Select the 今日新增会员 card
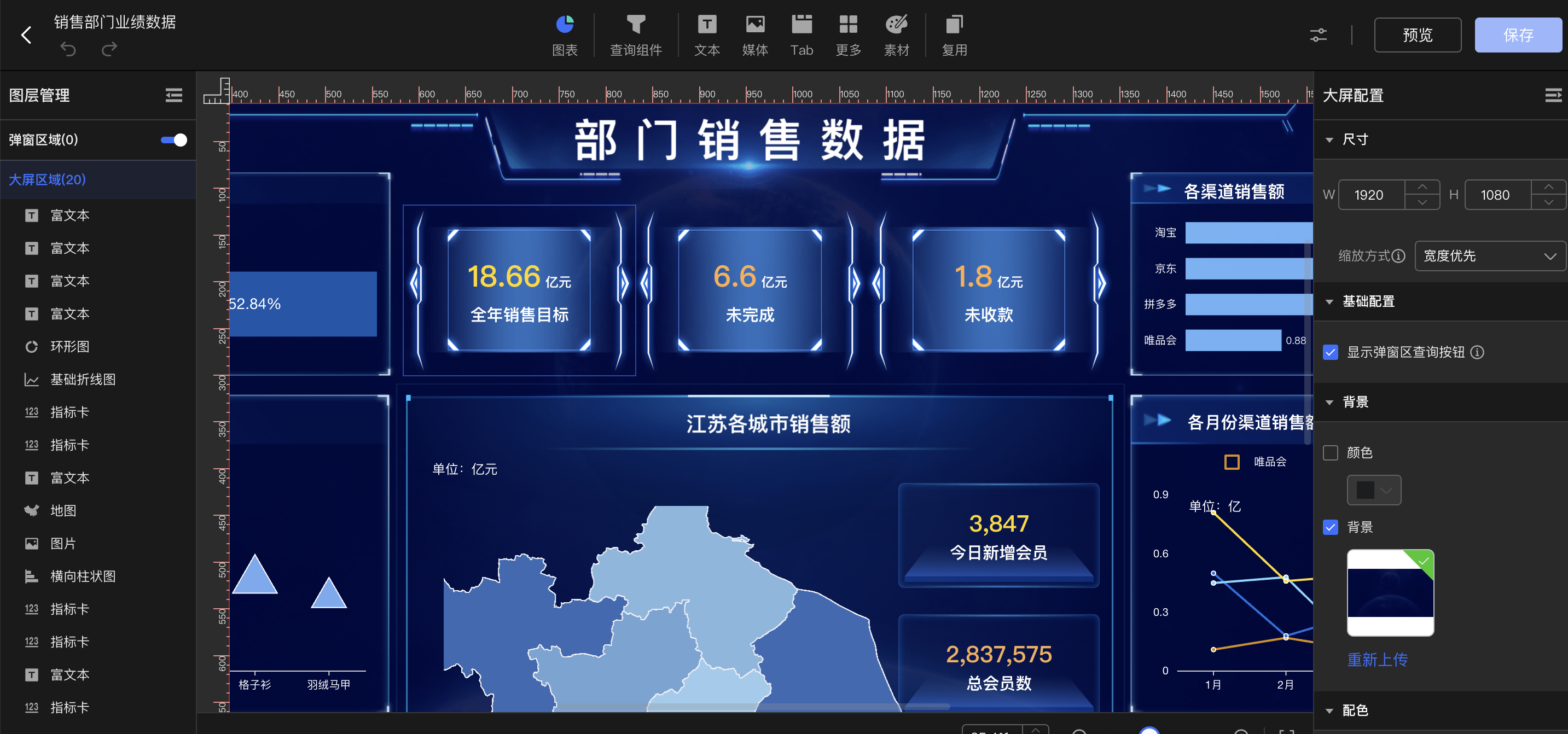The width and height of the screenshot is (1568, 734). (x=998, y=535)
